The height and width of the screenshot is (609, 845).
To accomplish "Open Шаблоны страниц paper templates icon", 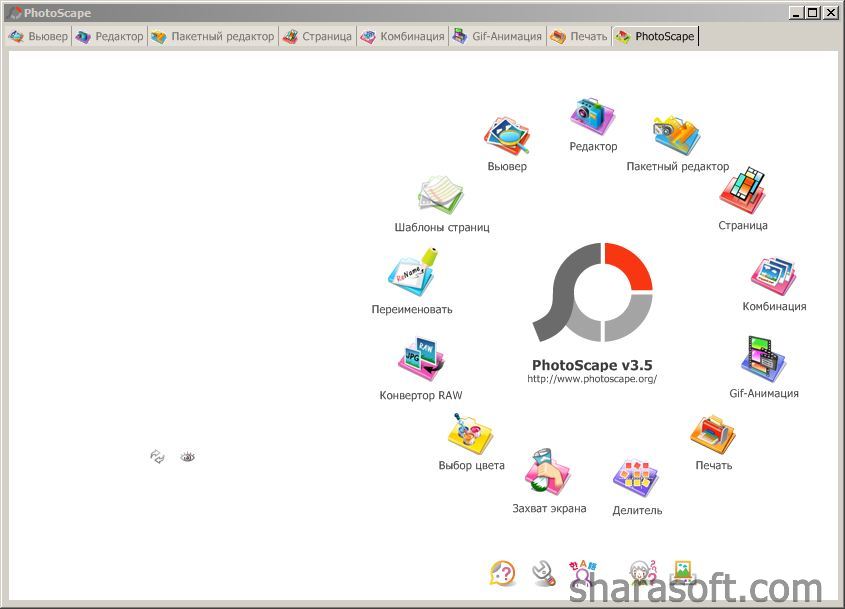I will pos(441,195).
